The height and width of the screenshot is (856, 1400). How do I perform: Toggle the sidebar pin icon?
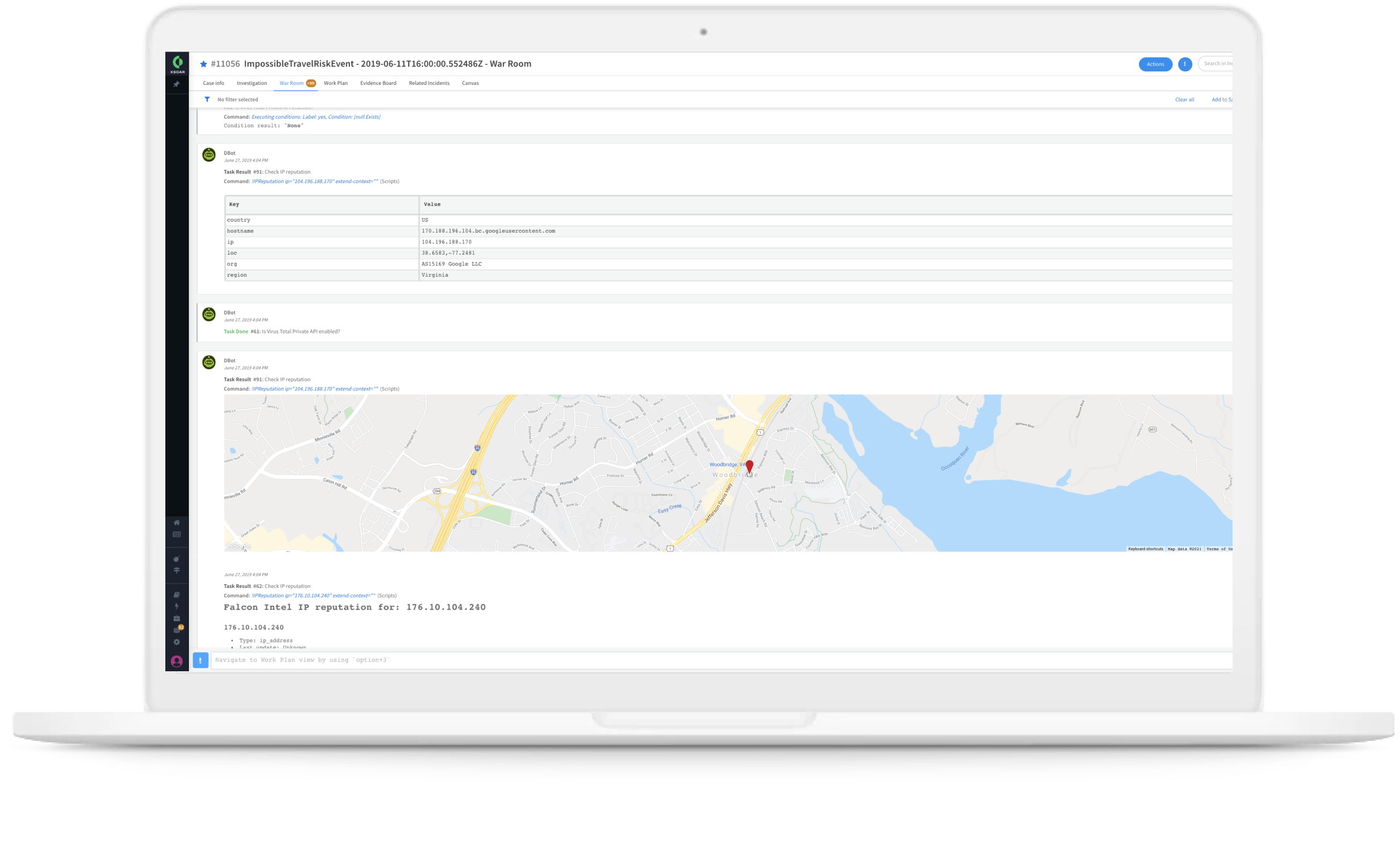point(177,84)
